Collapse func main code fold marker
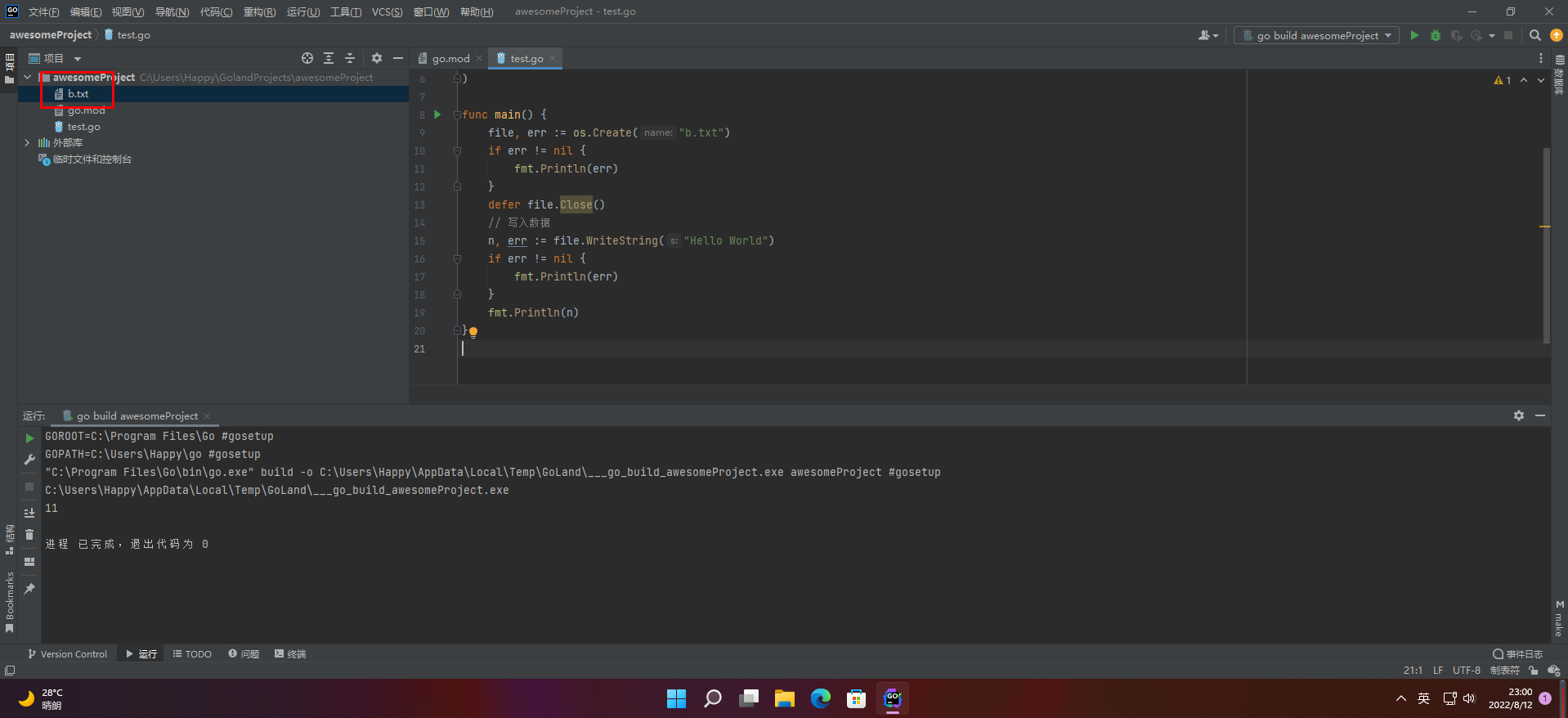The width and height of the screenshot is (1568, 718). coord(457,114)
